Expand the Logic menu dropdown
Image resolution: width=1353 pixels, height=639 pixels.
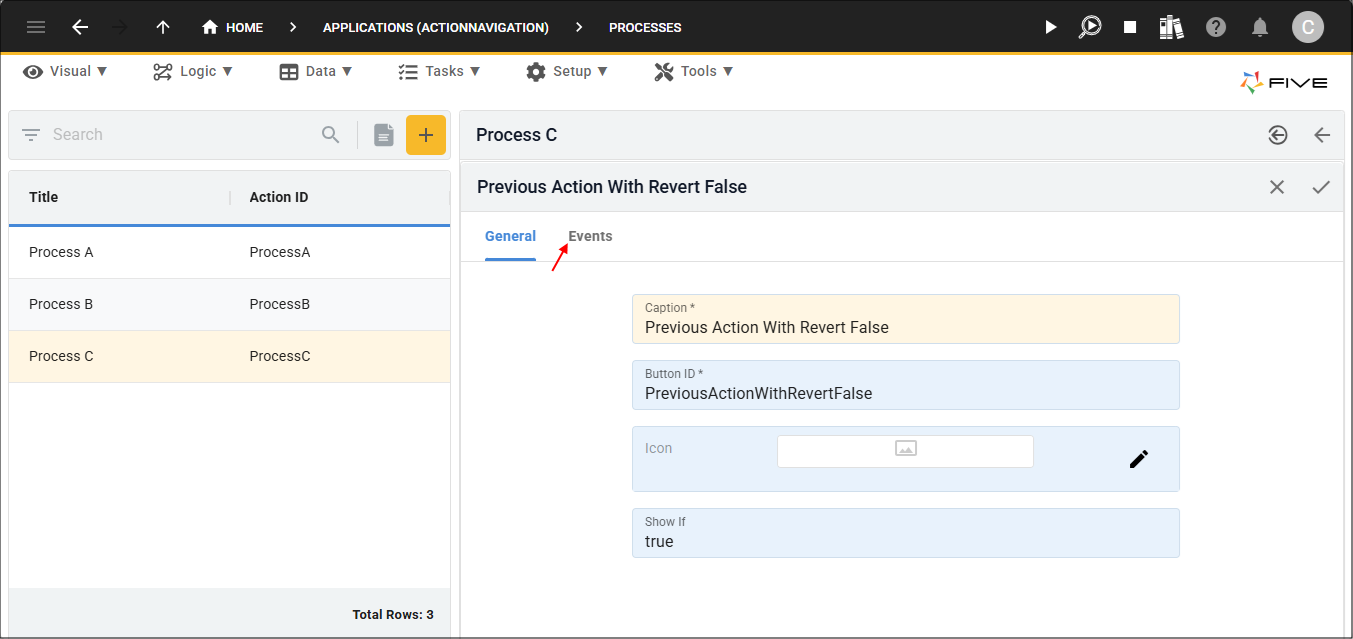(193, 71)
